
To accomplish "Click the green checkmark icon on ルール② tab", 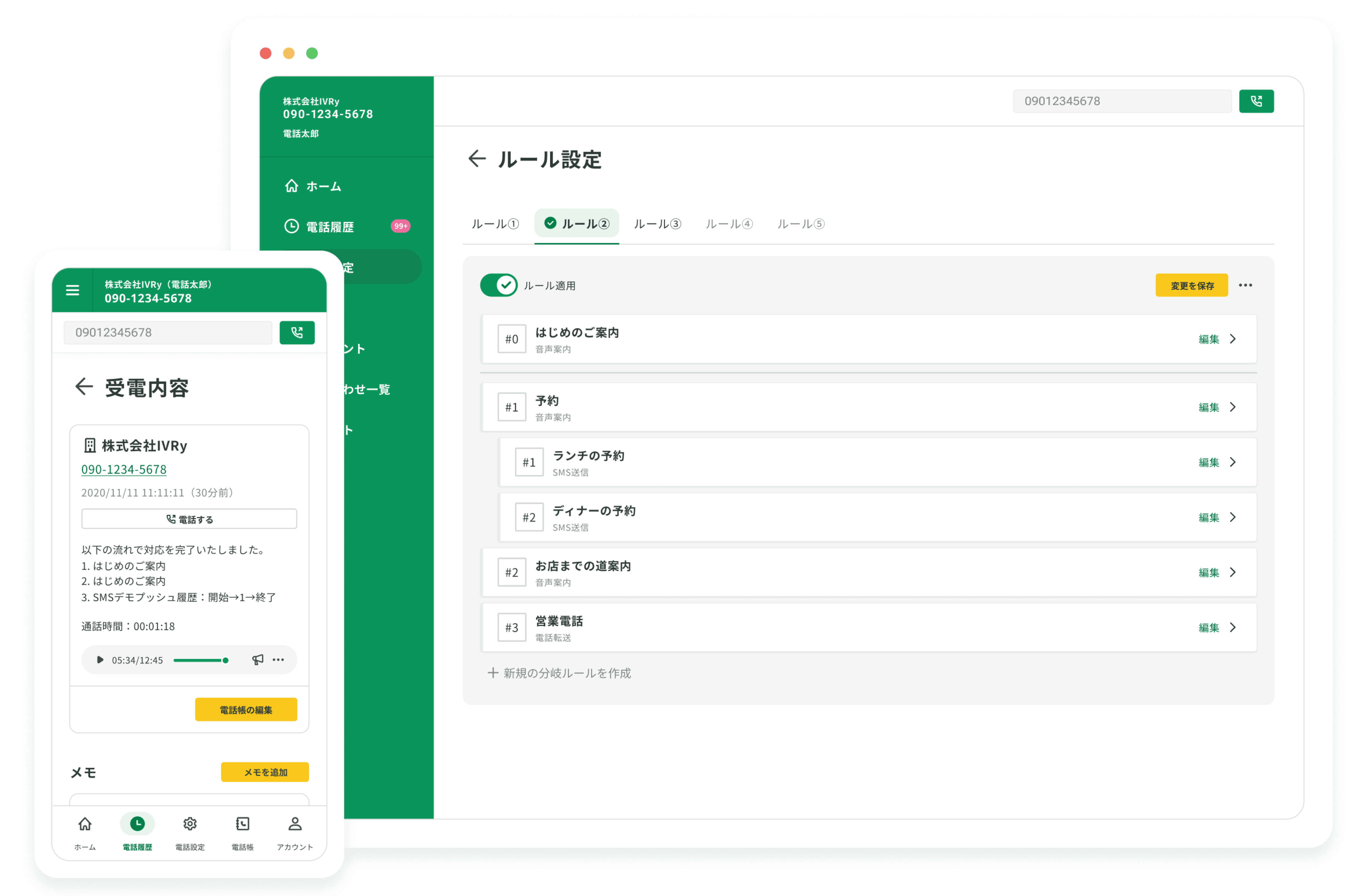I will (x=550, y=223).
